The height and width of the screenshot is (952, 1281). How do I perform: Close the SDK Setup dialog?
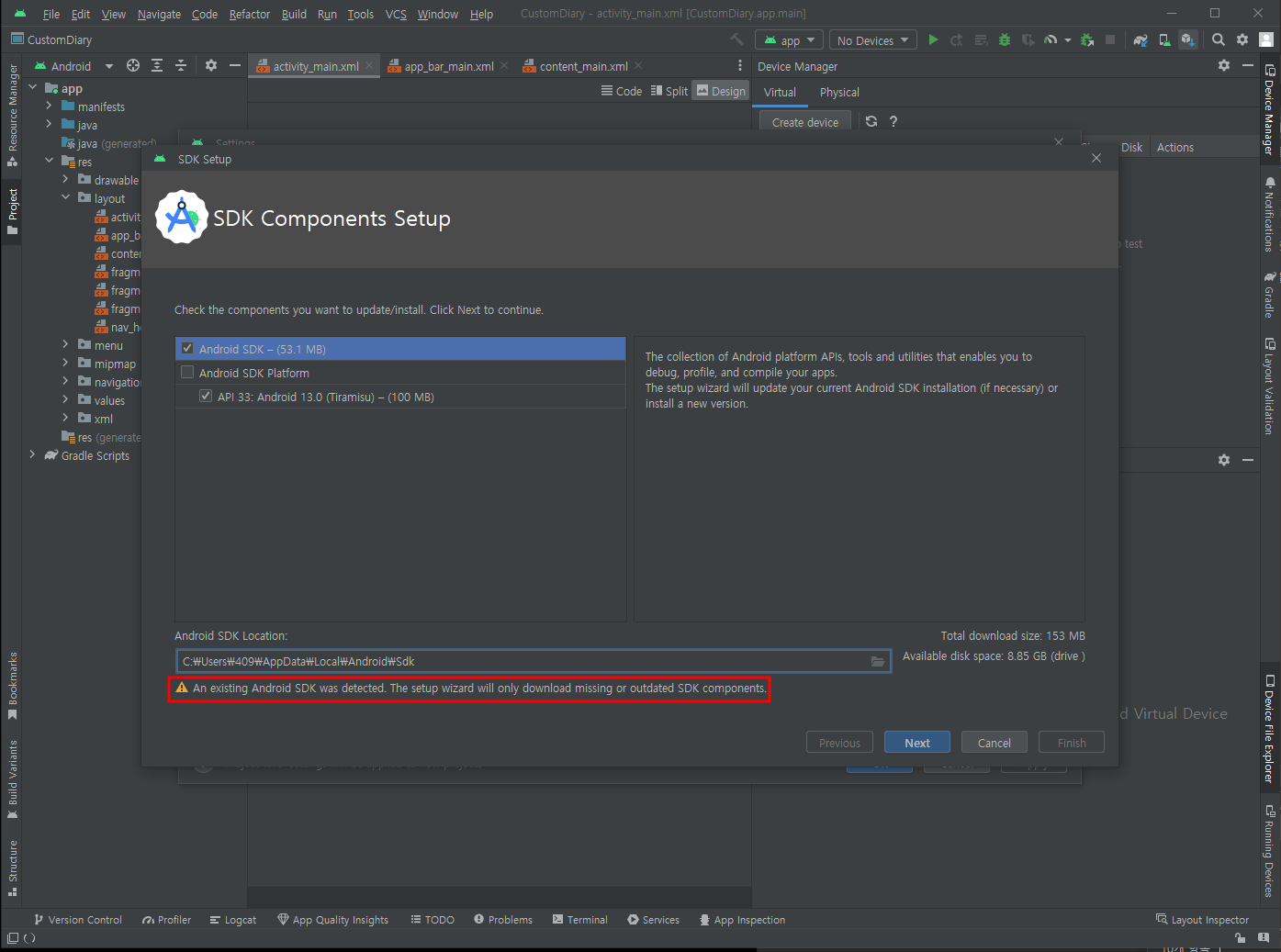point(1096,158)
